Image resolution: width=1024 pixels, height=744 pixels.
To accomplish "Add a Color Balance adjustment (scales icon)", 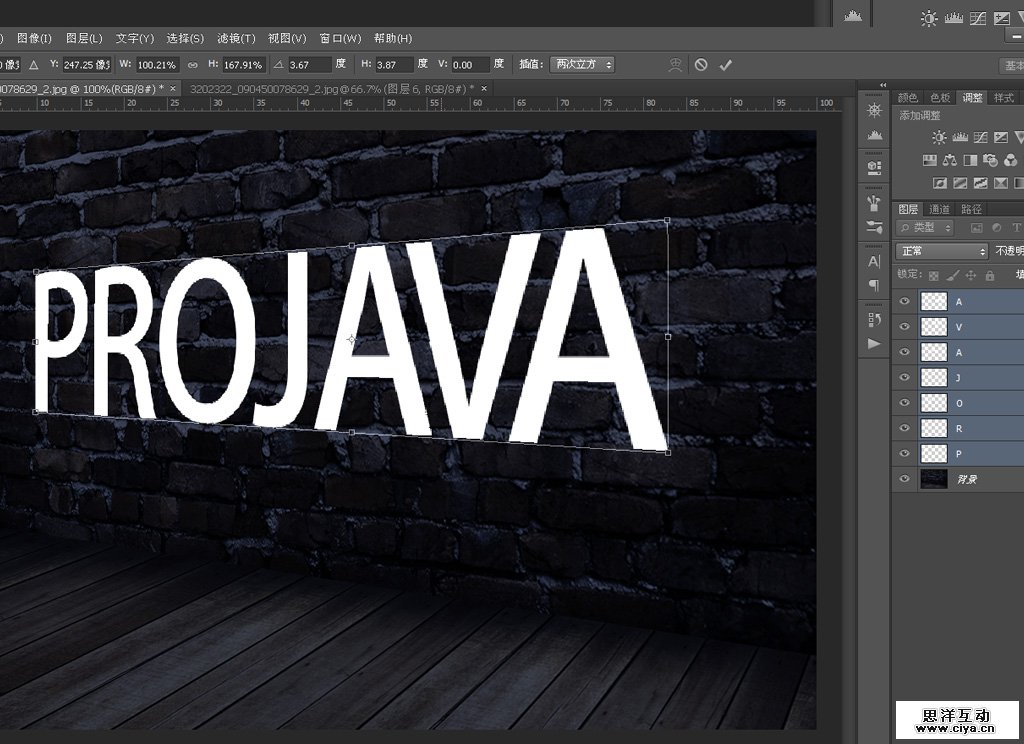I will (x=950, y=160).
